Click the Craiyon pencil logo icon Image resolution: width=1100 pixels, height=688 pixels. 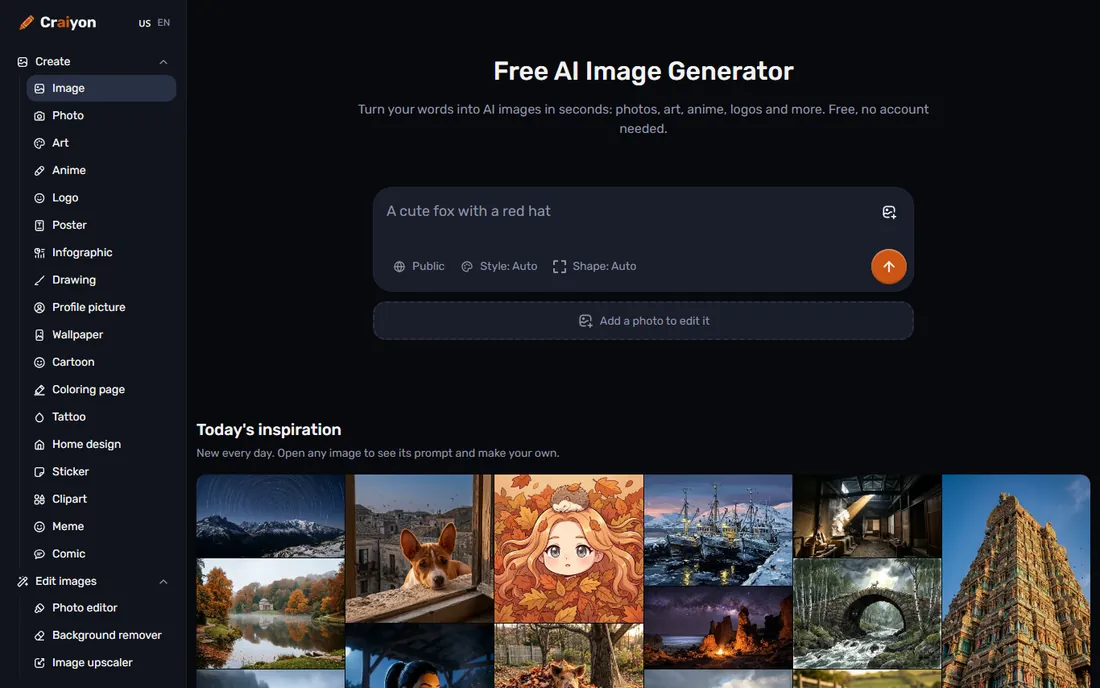pos(27,22)
